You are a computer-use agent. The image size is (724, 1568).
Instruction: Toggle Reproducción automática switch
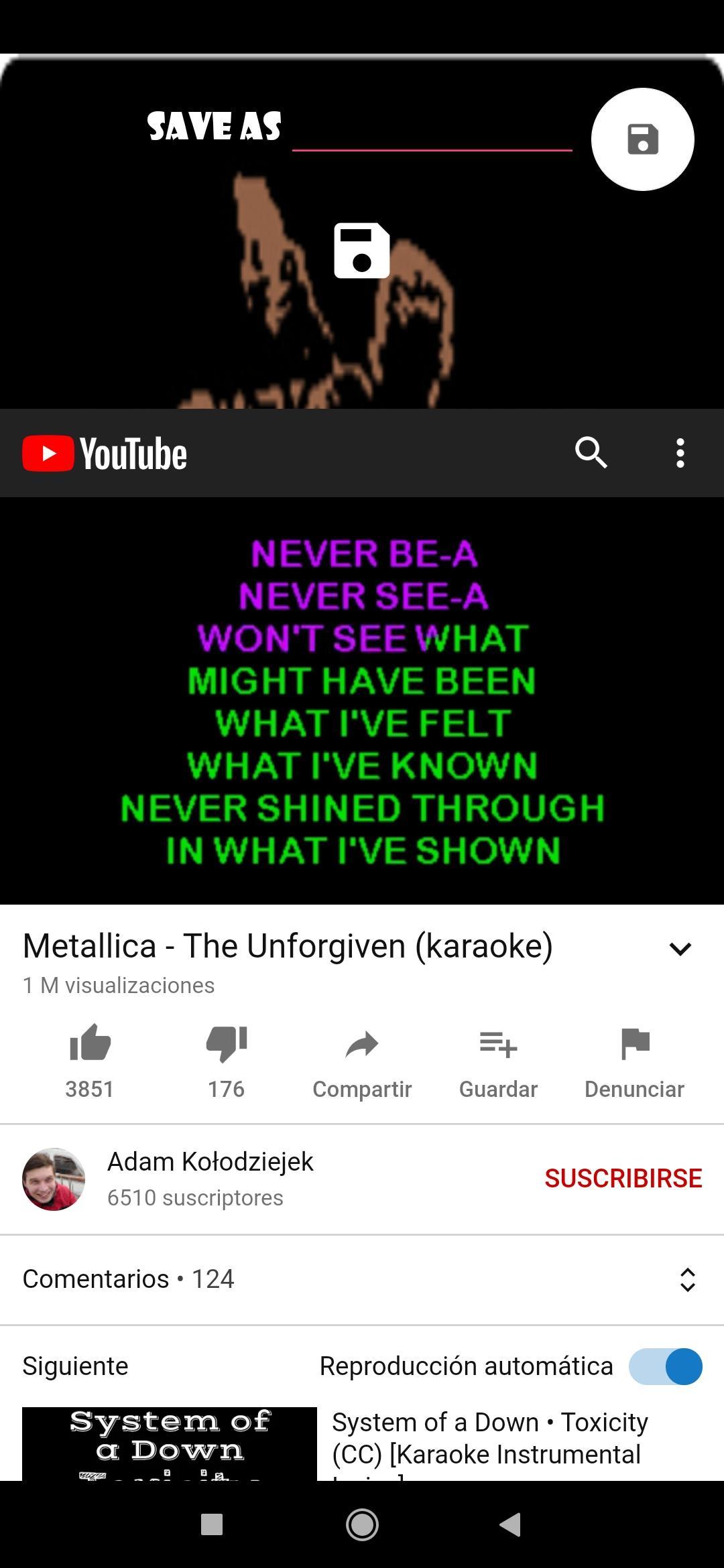pyautogui.click(x=665, y=1366)
